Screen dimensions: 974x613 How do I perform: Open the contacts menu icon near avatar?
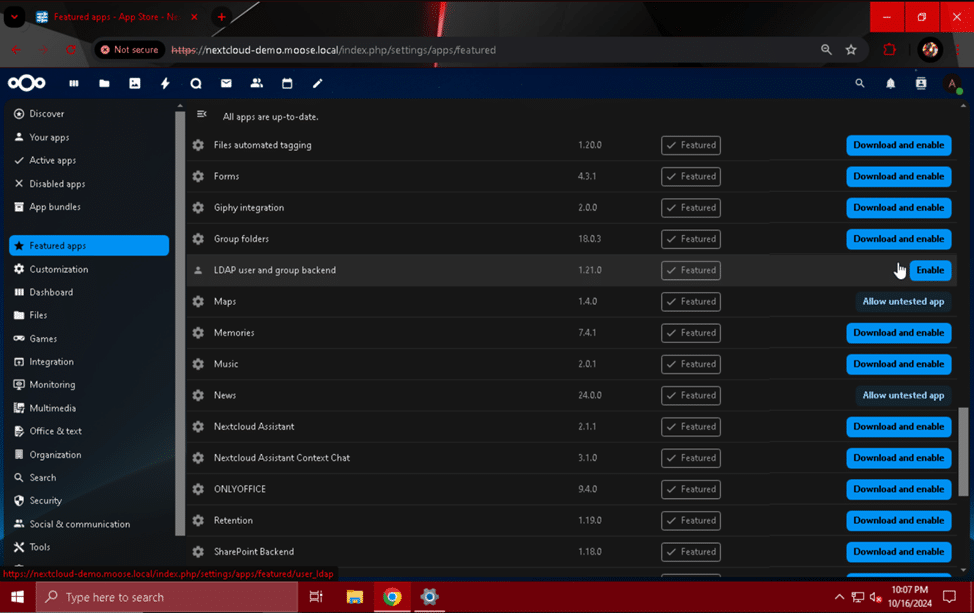tap(921, 83)
